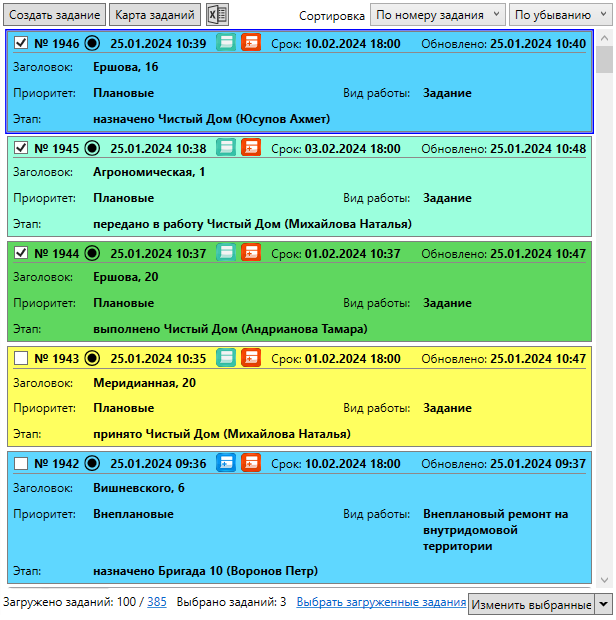Click green list icon on task № 1944
The height and width of the screenshot is (620, 616).
coord(226,253)
